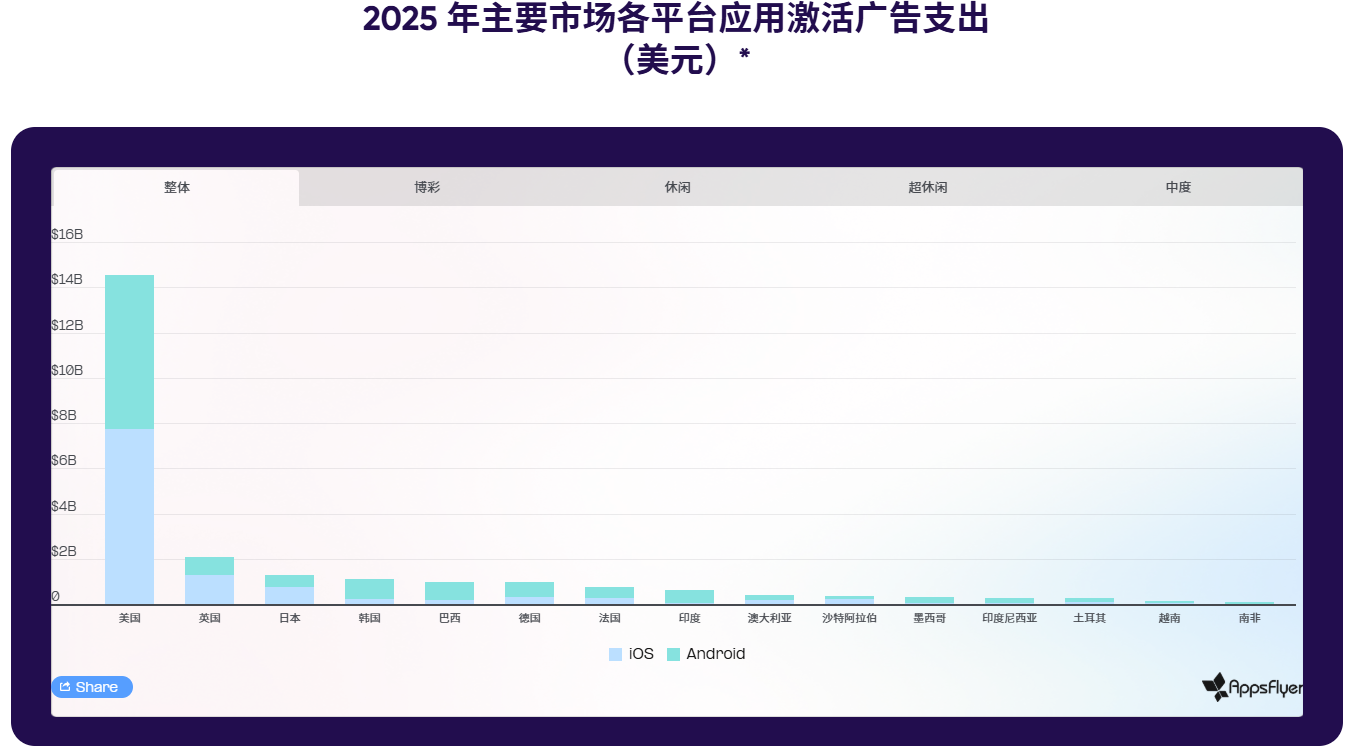Select the 休闲 category tab

677,188
